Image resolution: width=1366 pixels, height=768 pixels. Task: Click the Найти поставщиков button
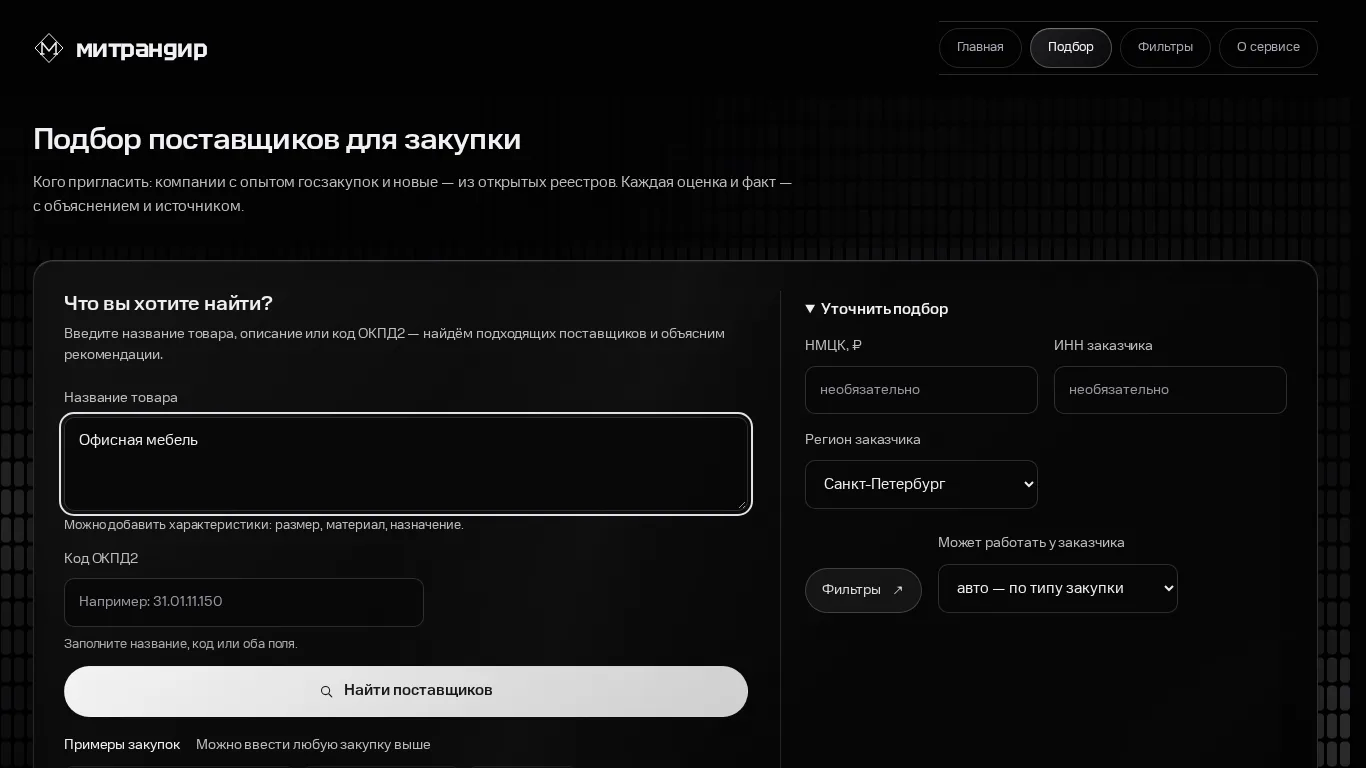point(406,691)
